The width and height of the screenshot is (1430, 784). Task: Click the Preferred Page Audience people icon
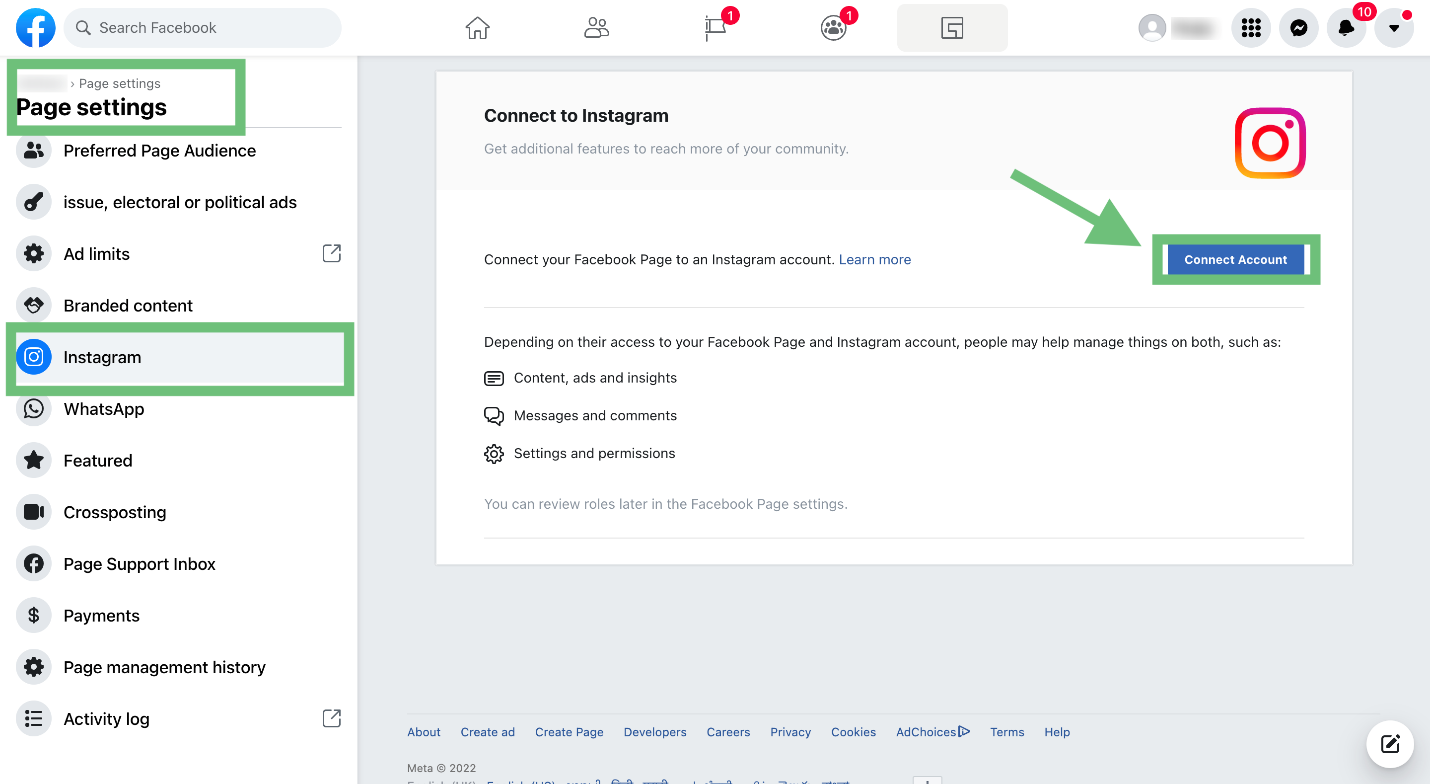pos(34,151)
